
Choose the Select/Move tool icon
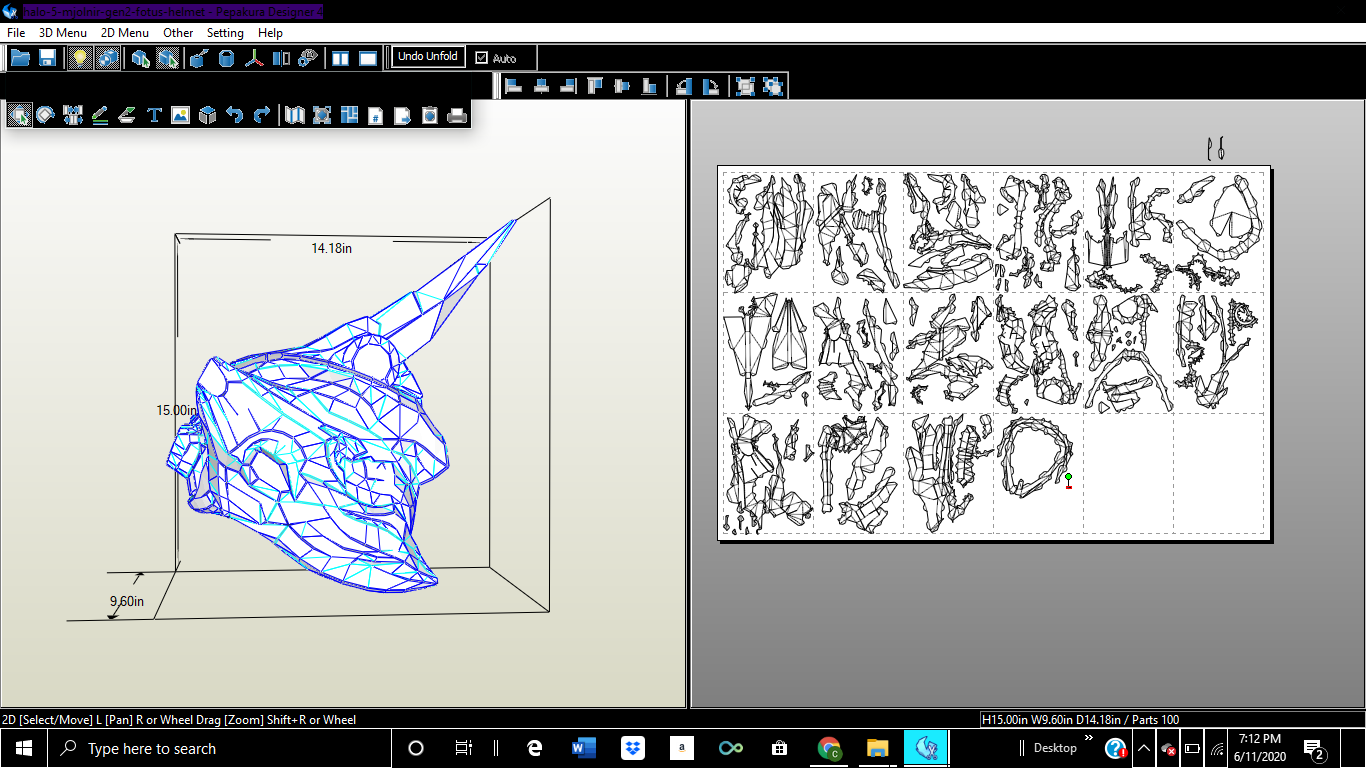click(x=19, y=115)
